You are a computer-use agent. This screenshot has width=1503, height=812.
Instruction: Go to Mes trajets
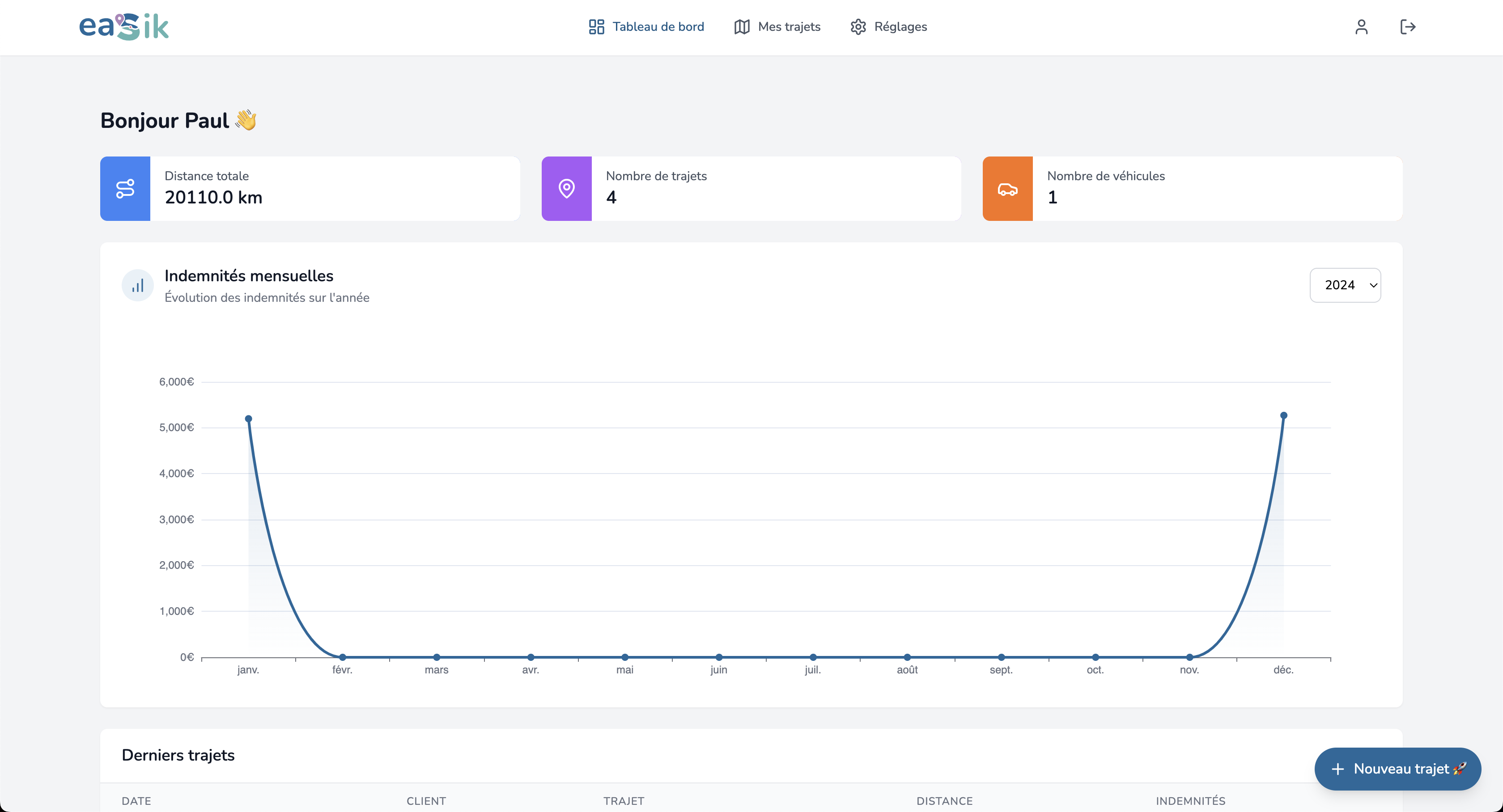[x=777, y=27]
